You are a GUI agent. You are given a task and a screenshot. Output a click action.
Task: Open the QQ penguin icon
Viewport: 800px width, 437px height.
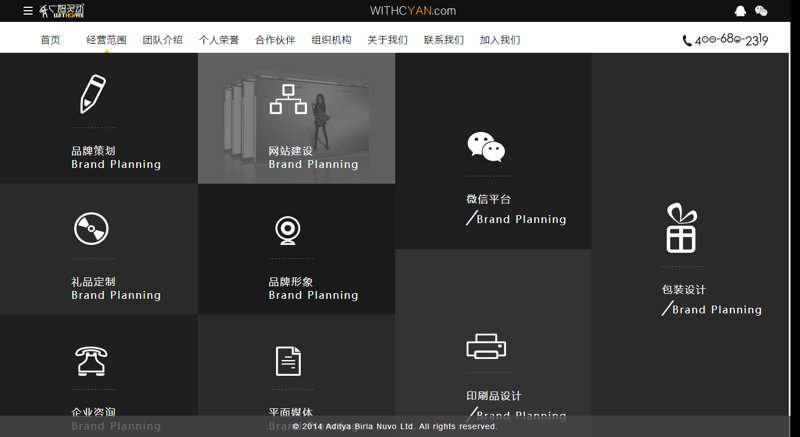coord(740,11)
